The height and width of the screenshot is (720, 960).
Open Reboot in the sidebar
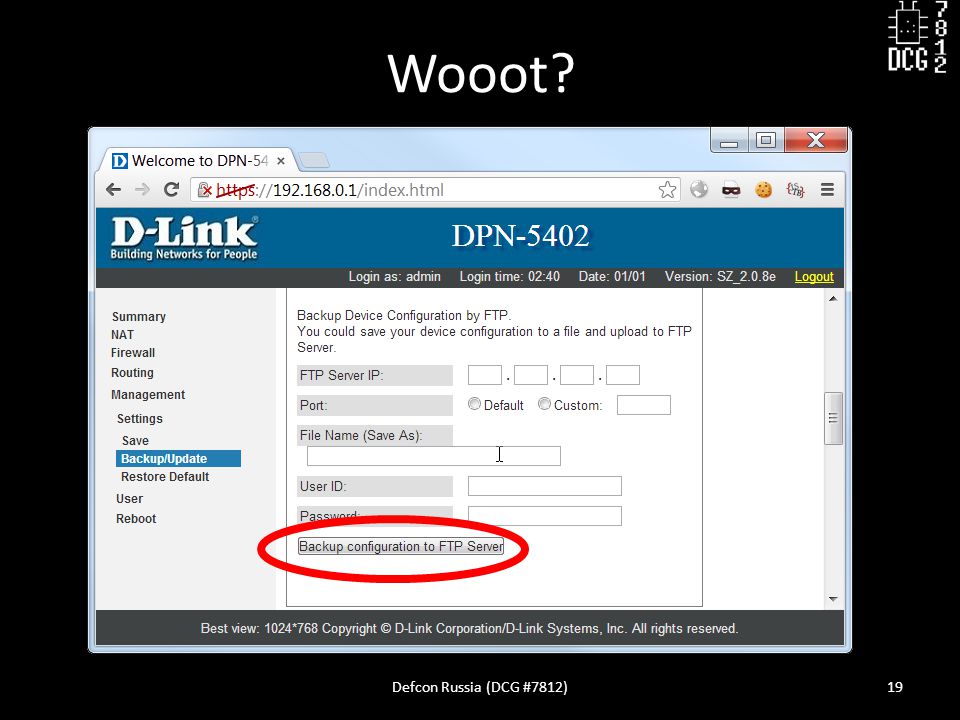[136, 519]
